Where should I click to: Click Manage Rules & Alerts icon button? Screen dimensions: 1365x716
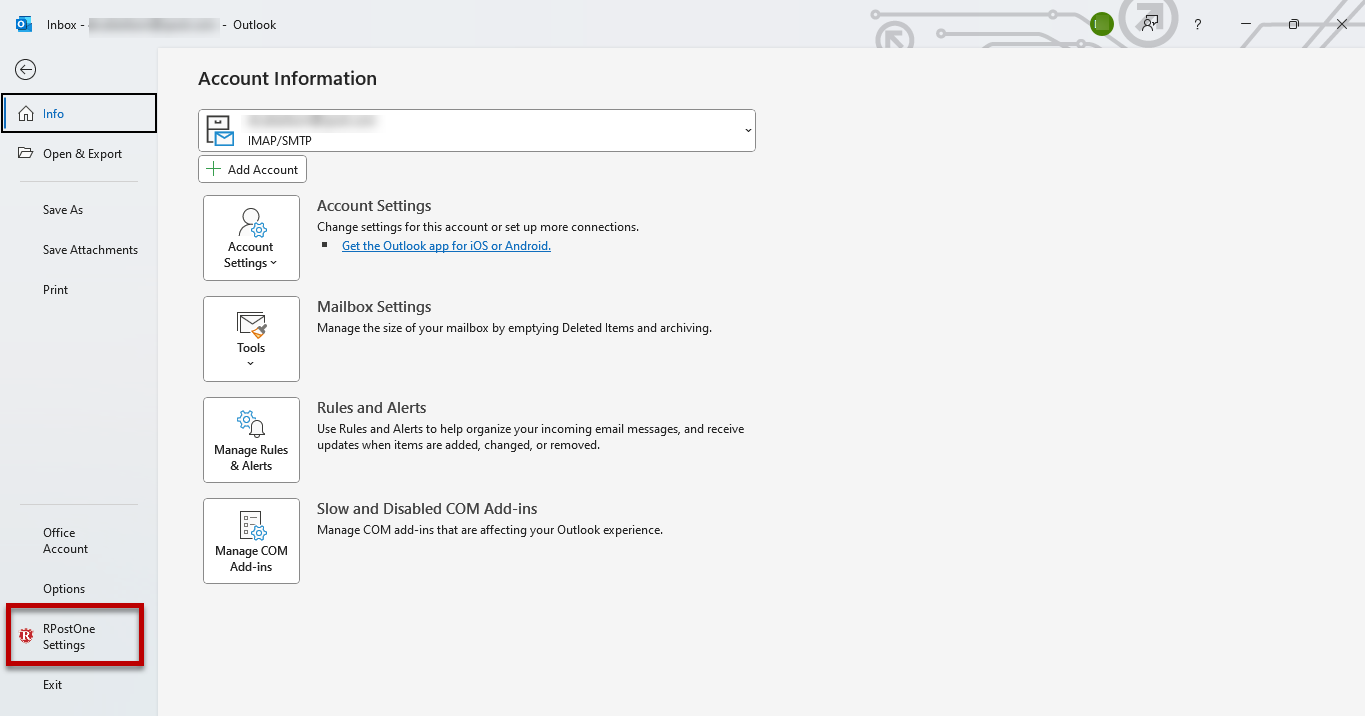pos(251,440)
